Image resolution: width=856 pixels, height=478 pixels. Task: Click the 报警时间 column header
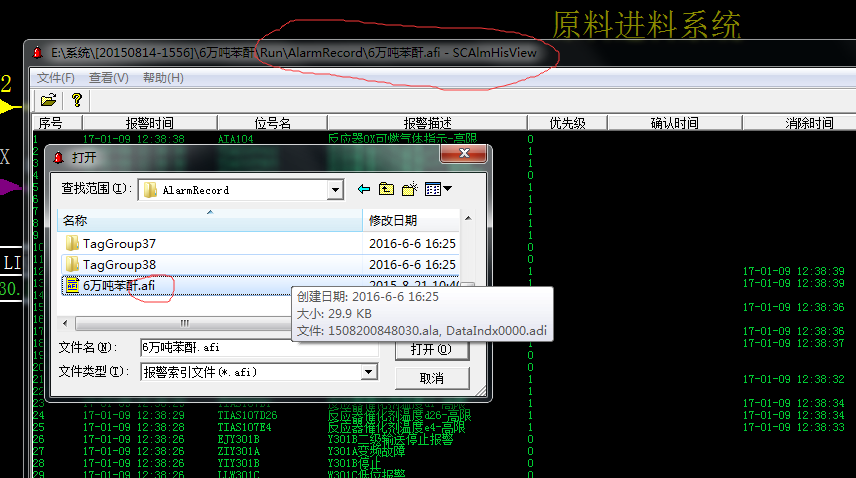pyautogui.click(x=149, y=123)
